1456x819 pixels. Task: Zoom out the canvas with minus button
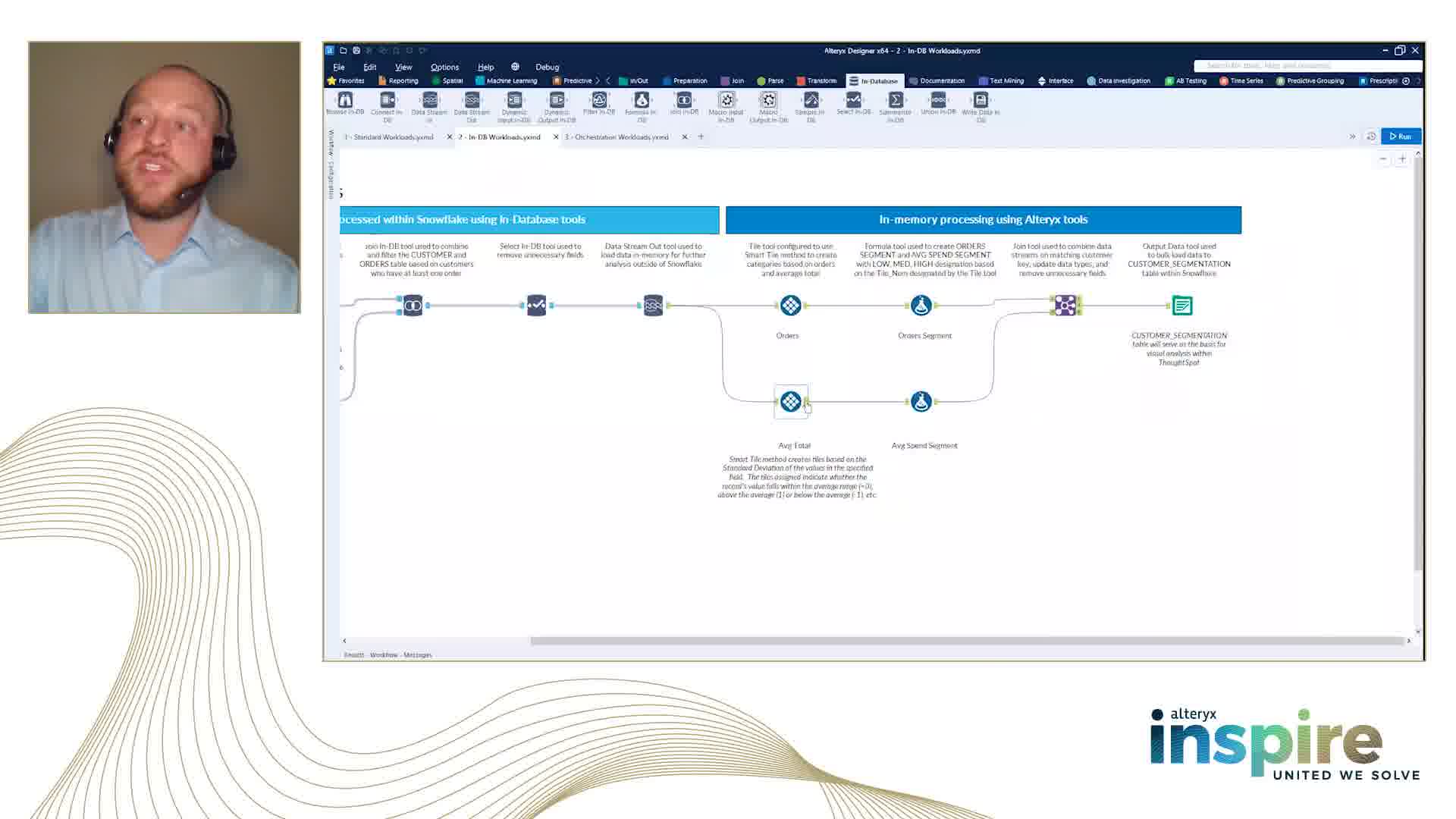(x=1383, y=158)
